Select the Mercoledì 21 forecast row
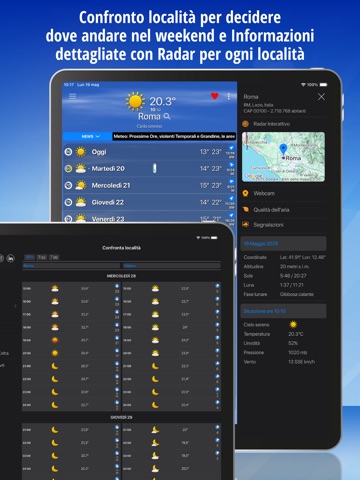Viewport: 360px width, 480px height. click(150, 185)
